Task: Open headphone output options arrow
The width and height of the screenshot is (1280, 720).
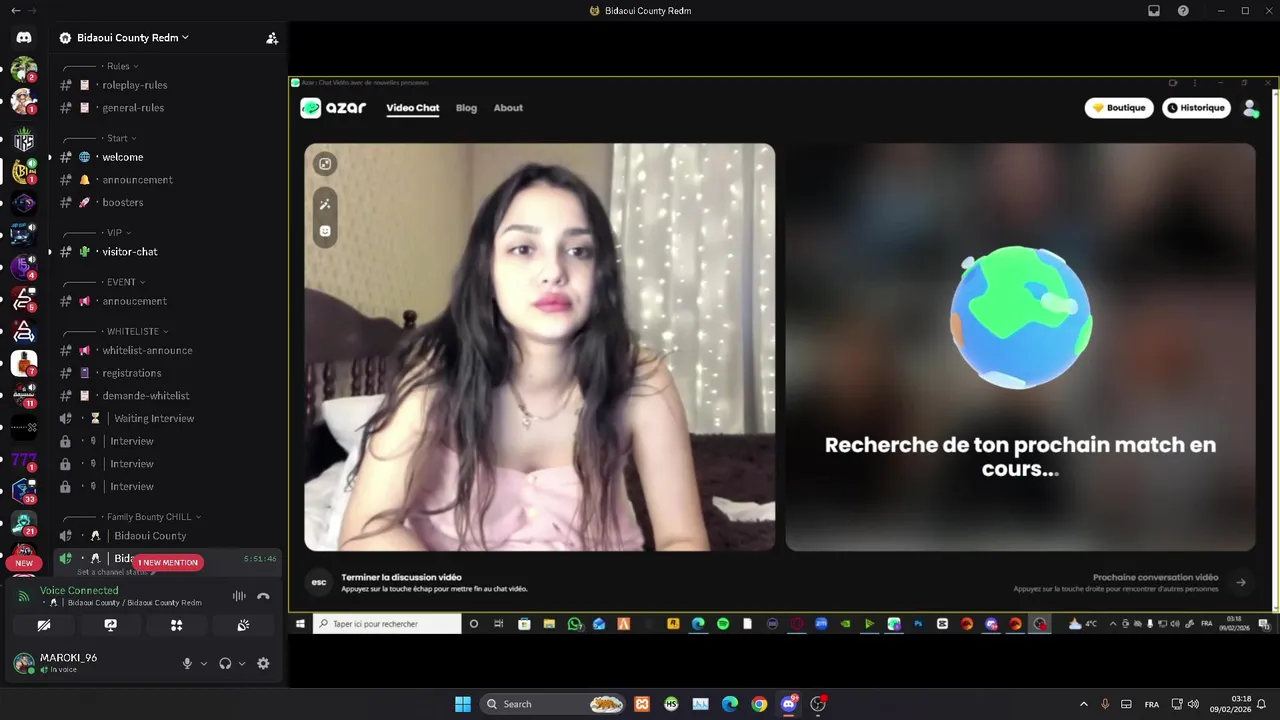Action: pos(242,663)
